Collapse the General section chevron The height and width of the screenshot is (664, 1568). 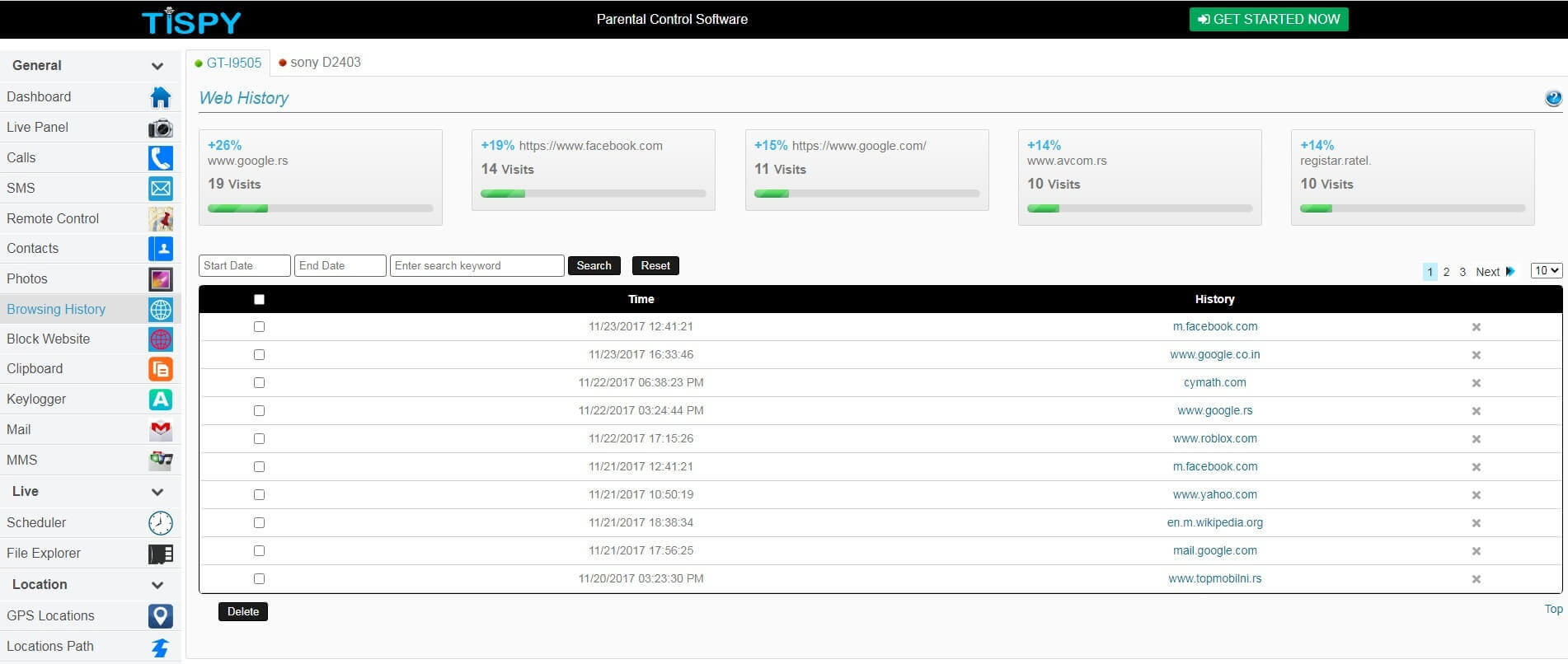pyautogui.click(x=157, y=66)
